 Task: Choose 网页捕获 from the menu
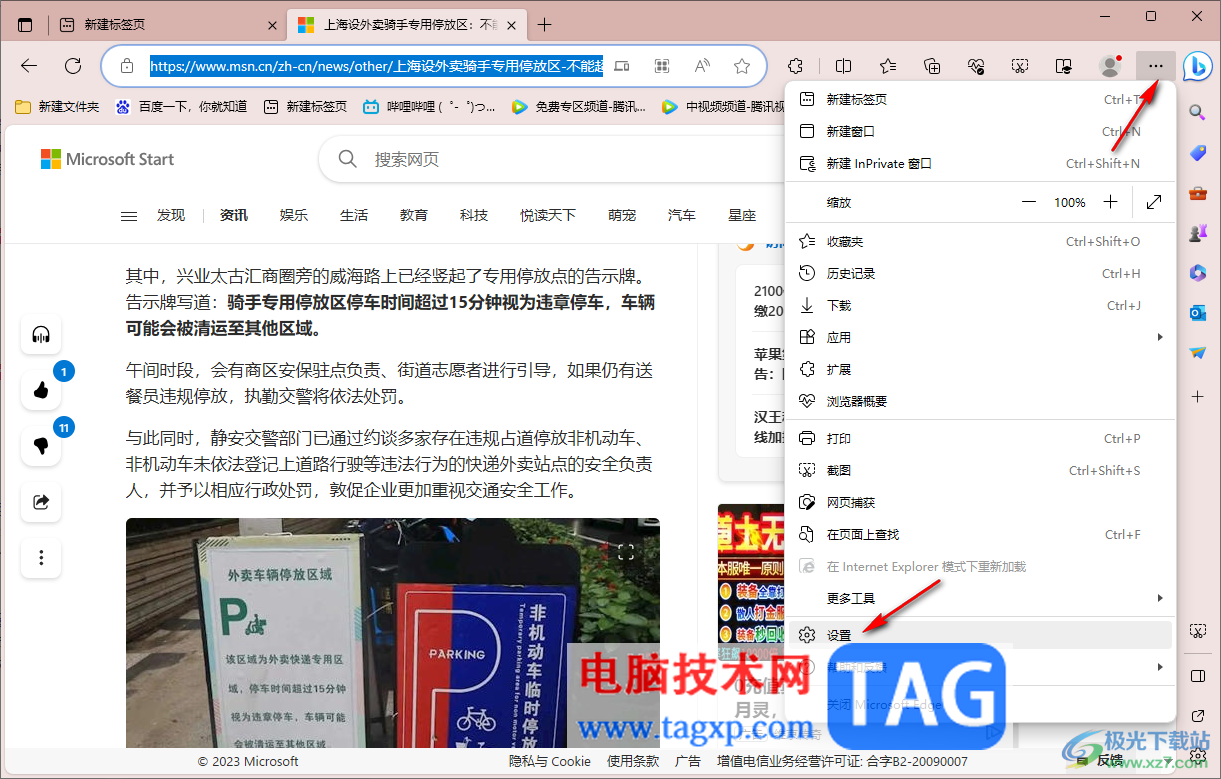tap(981, 502)
